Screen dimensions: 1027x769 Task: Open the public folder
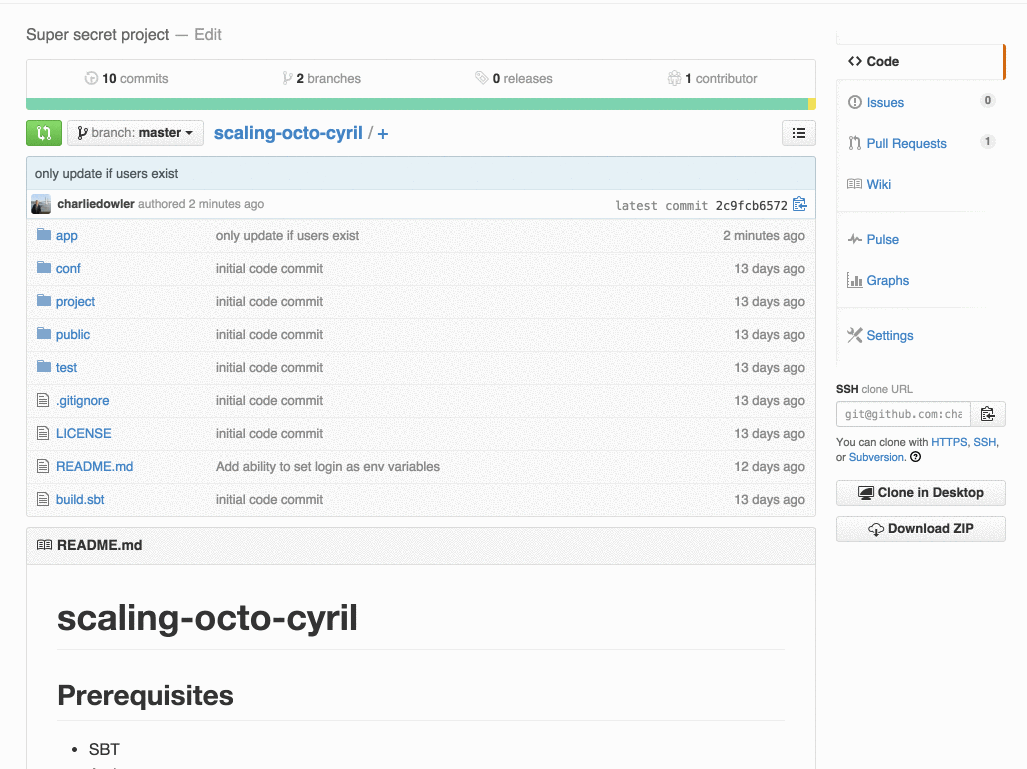73,335
